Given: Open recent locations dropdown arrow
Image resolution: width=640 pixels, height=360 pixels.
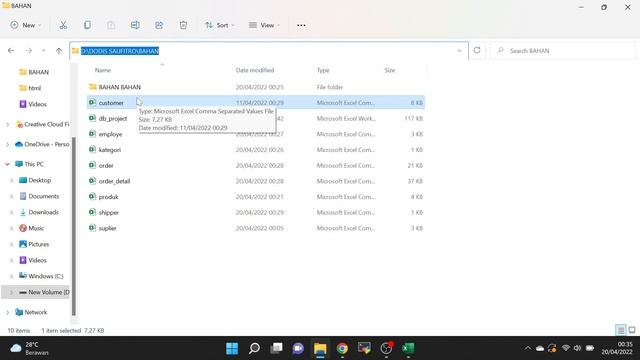Looking at the screenshot, I should [43, 51].
